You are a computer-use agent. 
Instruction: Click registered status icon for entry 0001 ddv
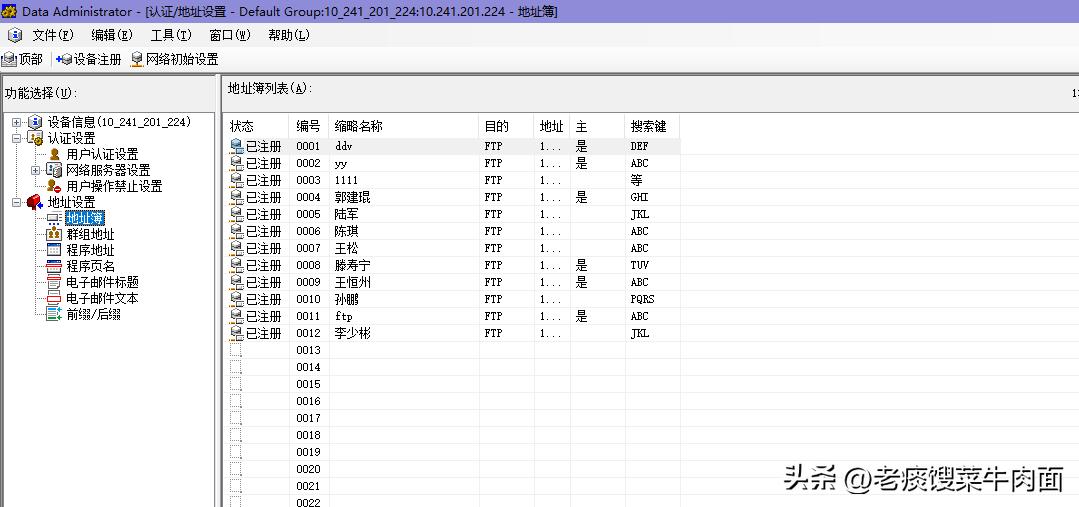pos(236,146)
